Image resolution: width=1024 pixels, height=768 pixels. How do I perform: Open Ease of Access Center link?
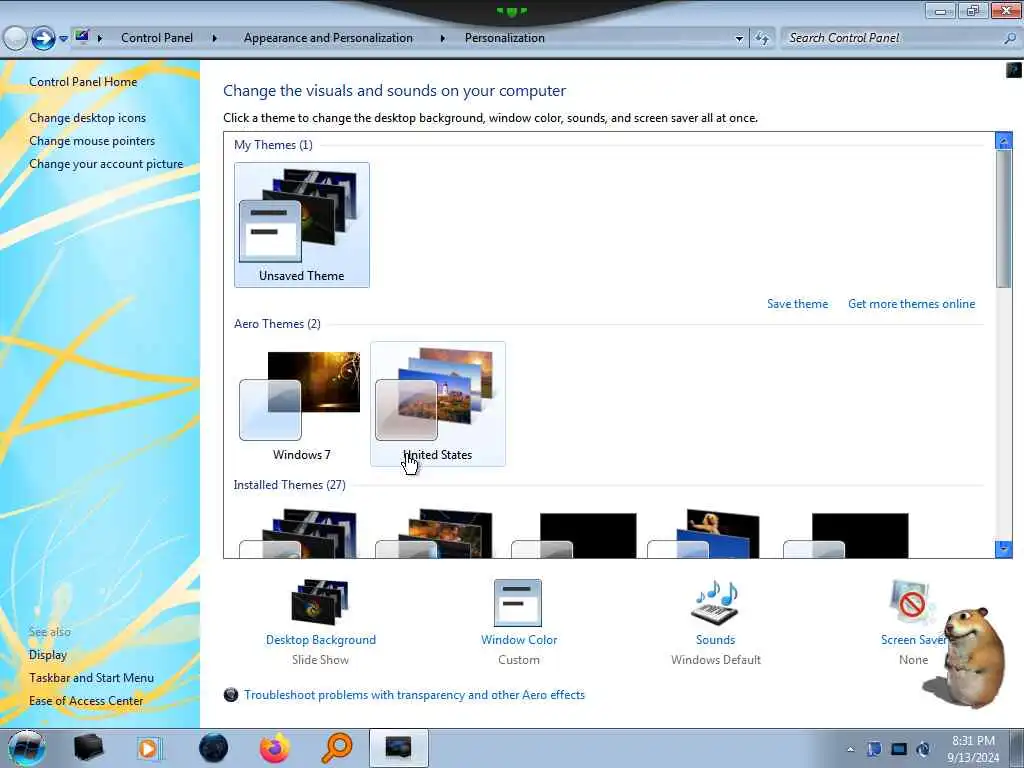point(86,701)
